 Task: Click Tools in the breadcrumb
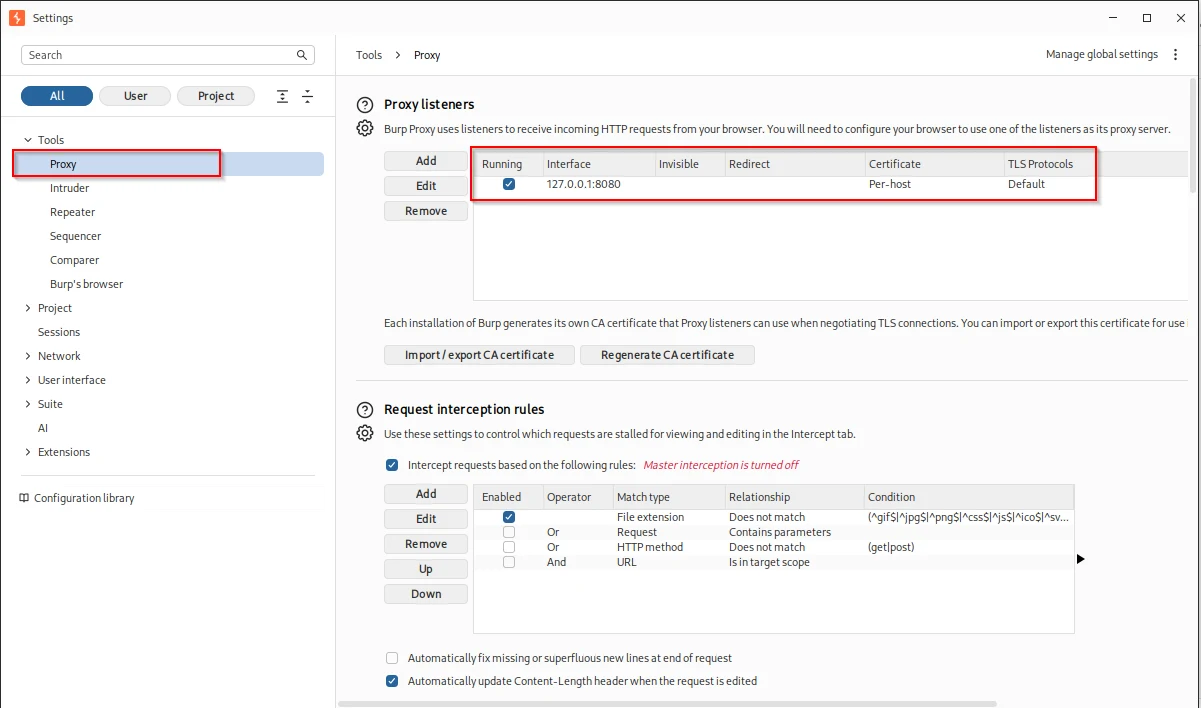(x=369, y=55)
